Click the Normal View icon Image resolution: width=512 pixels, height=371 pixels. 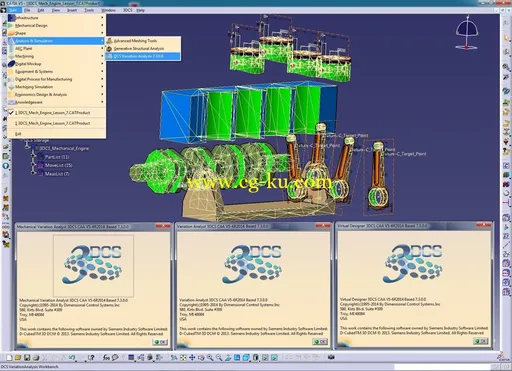coord(228,358)
